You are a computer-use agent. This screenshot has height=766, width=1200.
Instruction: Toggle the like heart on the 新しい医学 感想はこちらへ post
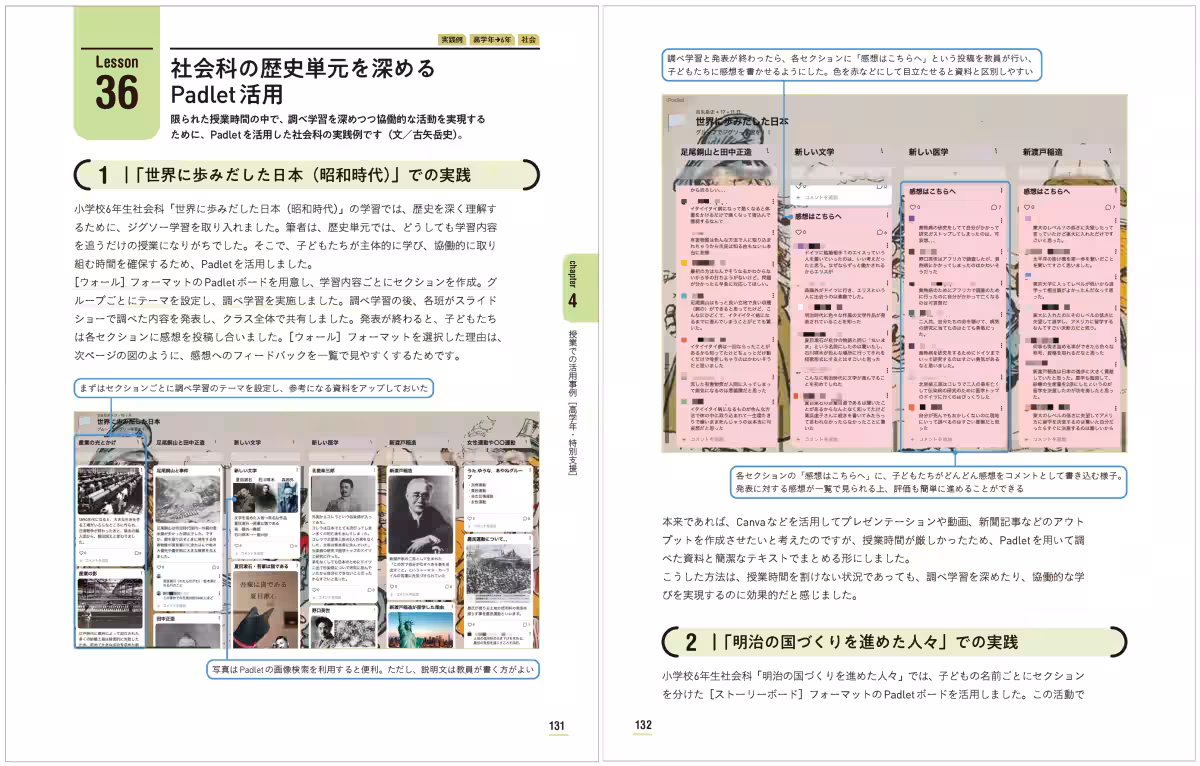point(912,206)
